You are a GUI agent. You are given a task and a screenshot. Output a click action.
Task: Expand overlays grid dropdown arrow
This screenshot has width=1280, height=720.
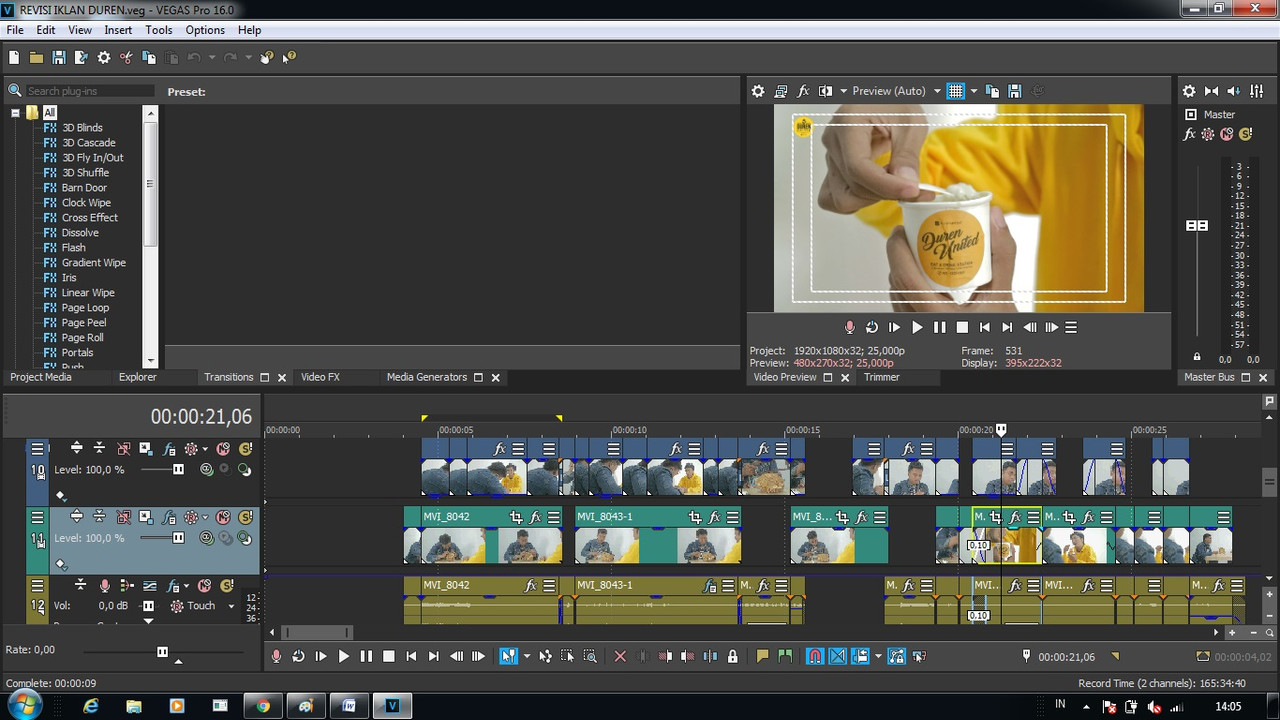[x=973, y=91]
